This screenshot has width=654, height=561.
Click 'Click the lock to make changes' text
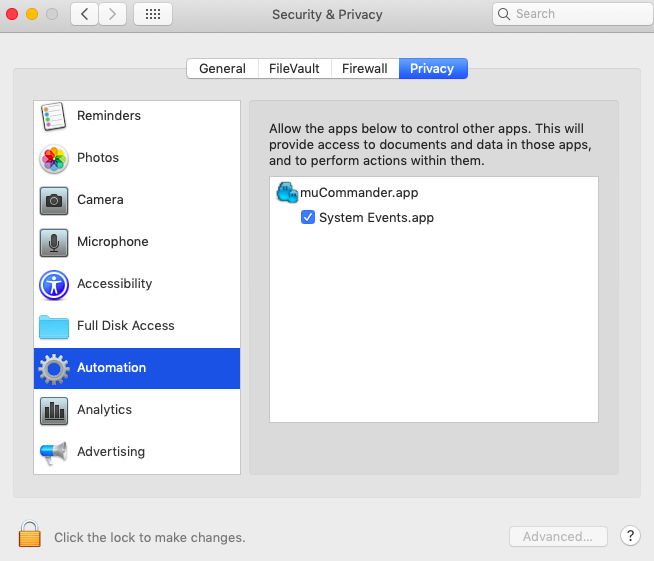[x=150, y=537]
